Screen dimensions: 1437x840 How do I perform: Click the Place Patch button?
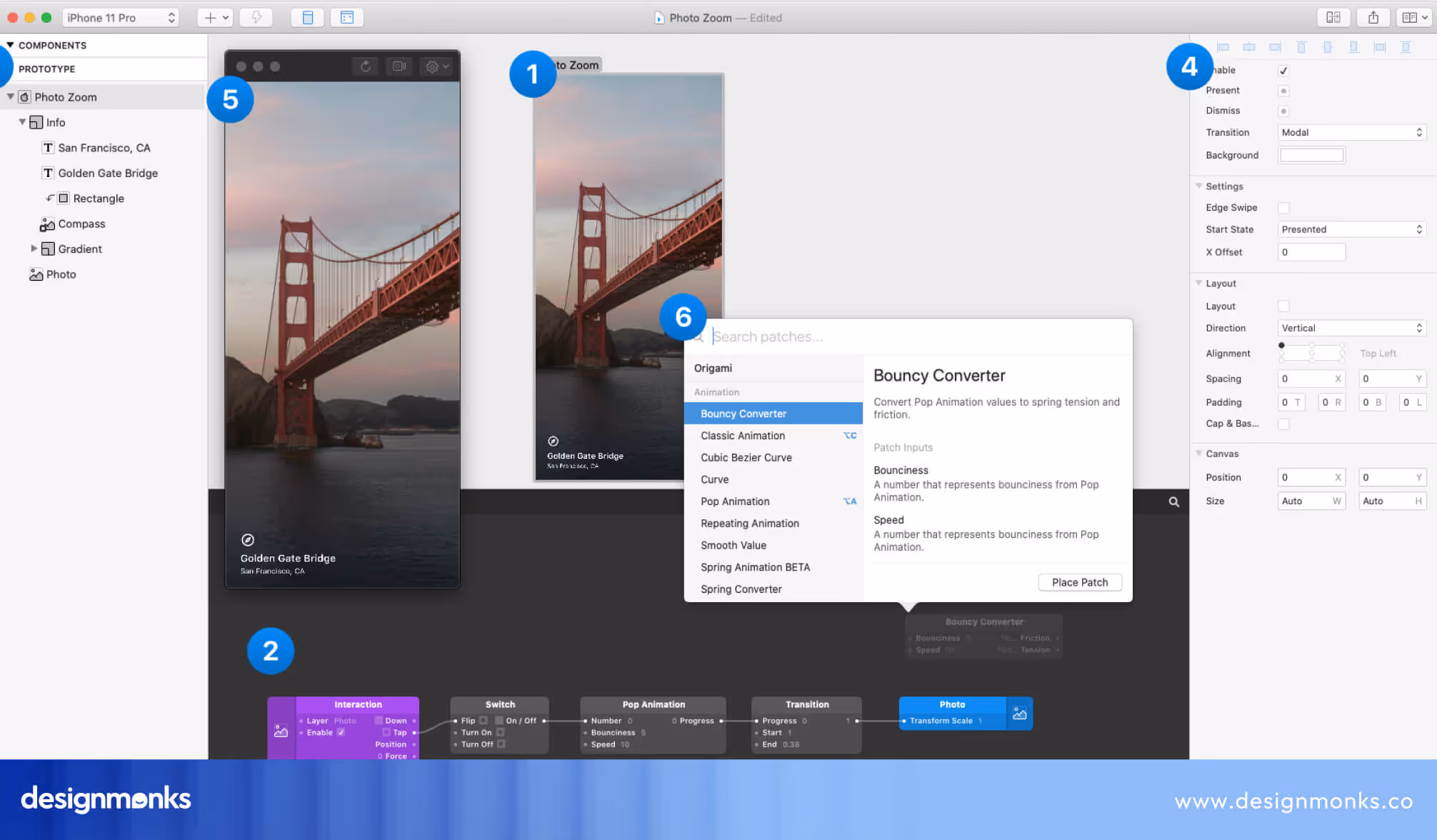point(1079,582)
